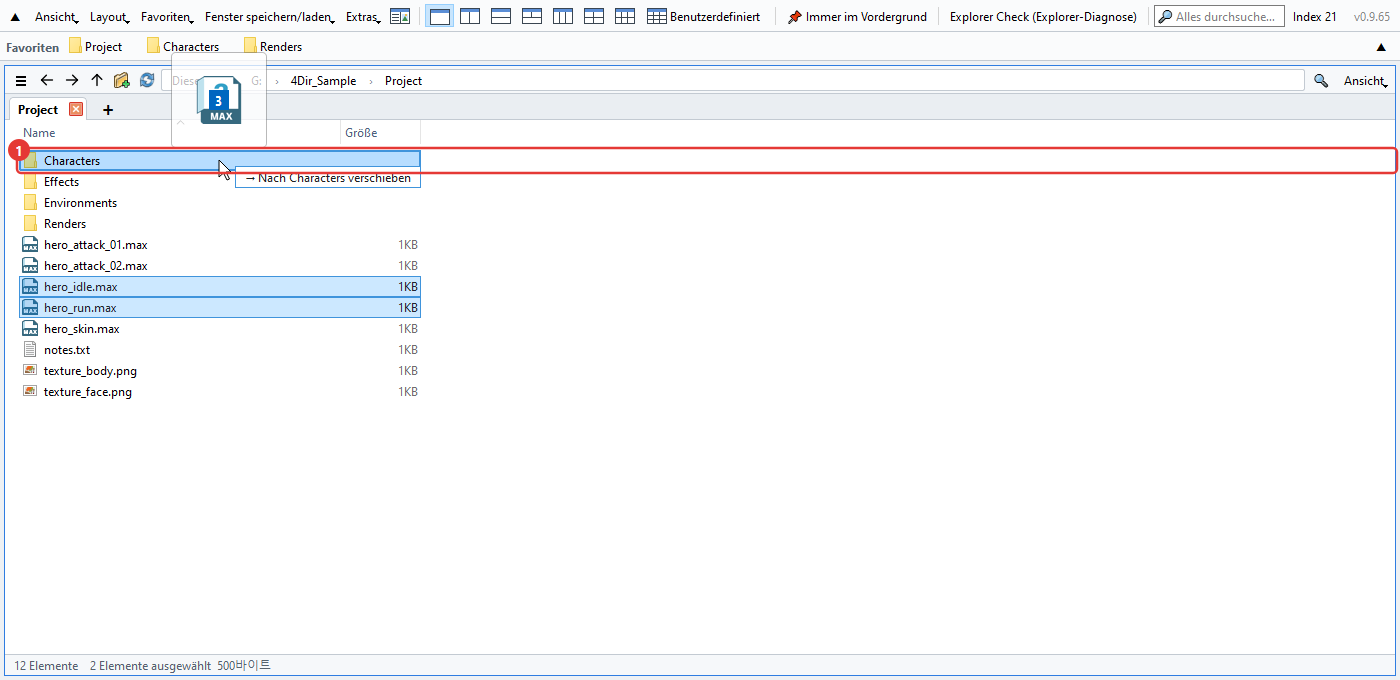
Task: Choose the two horizontal panes layout
Action: point(501,16)
